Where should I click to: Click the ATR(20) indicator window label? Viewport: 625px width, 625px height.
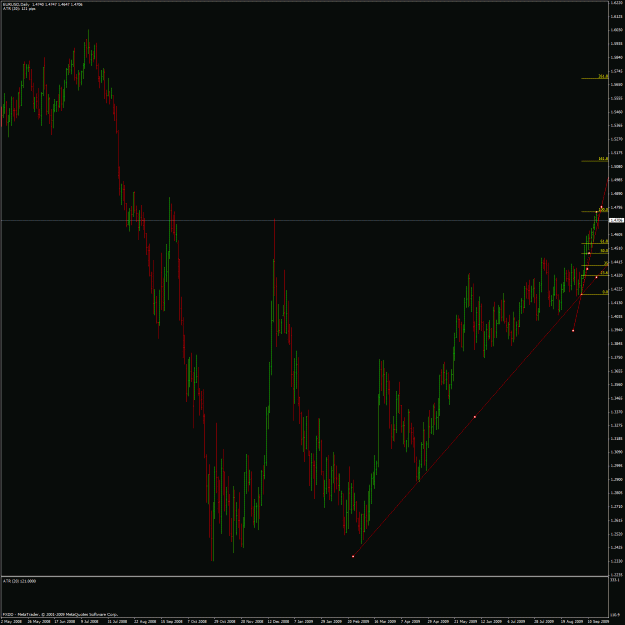(x=20, y=581)
